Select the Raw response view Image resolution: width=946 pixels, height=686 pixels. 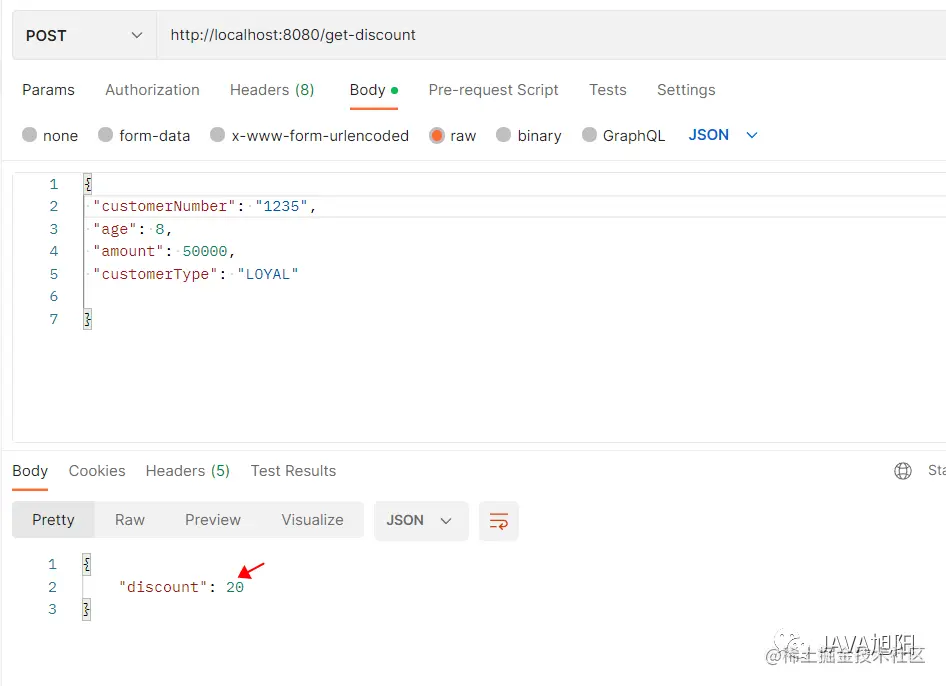click(x=130, y=520)
